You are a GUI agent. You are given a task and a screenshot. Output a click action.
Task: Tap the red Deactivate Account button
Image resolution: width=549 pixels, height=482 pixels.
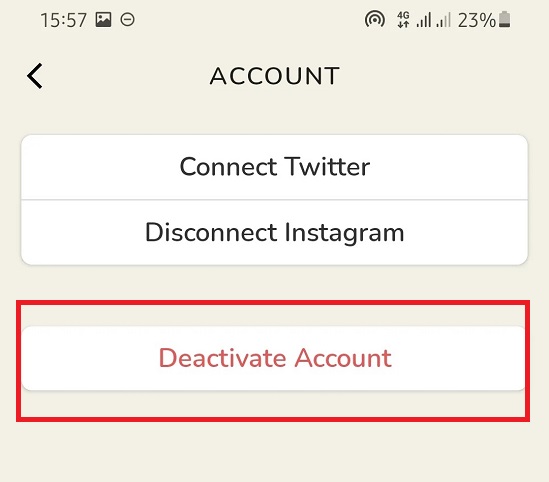274,358
